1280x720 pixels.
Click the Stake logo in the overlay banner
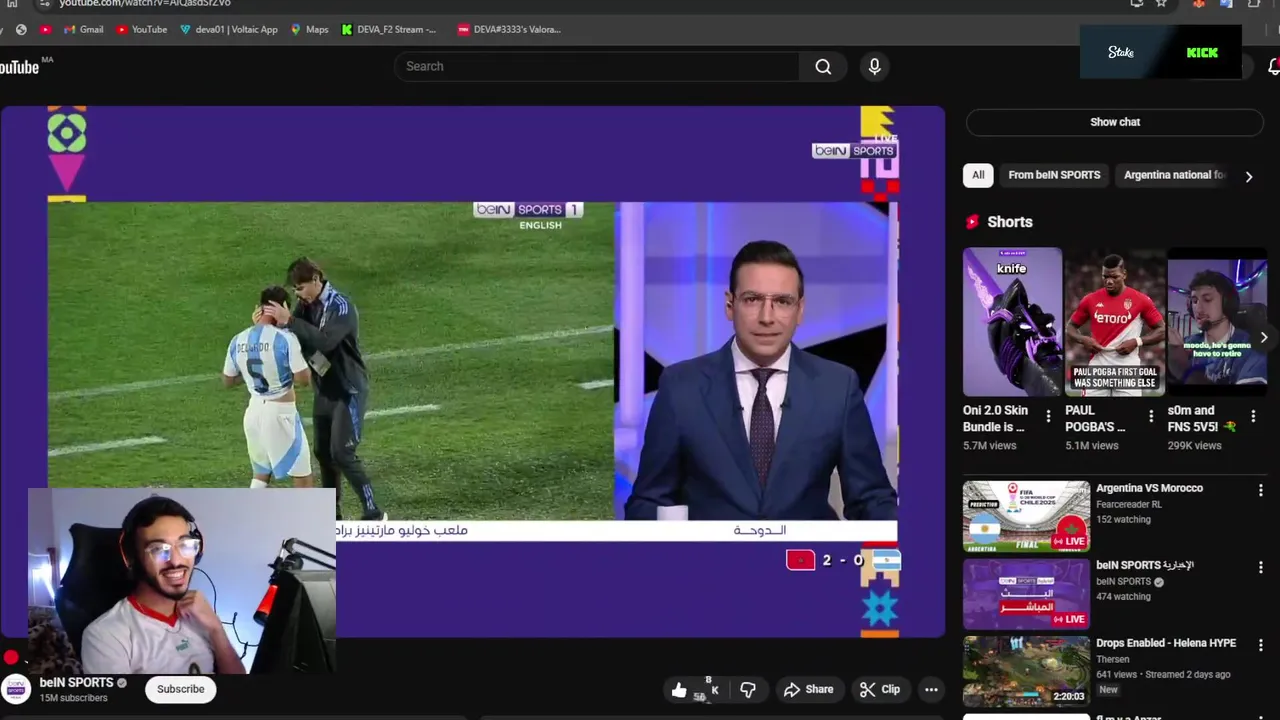[x=1121, y=52]
